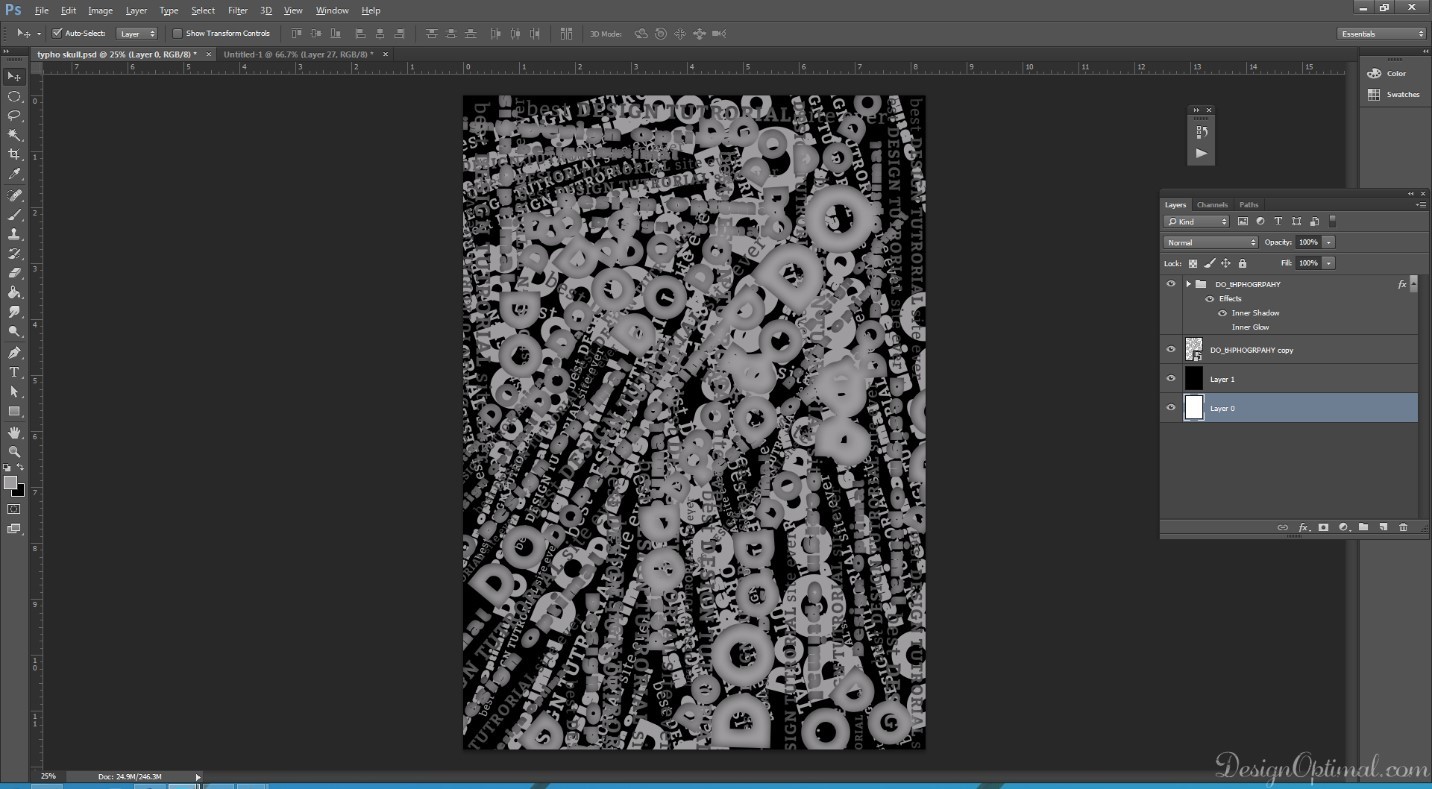1432x789 pixels.
Task: Select the Healing Brush tool
Action: (14, 195)
